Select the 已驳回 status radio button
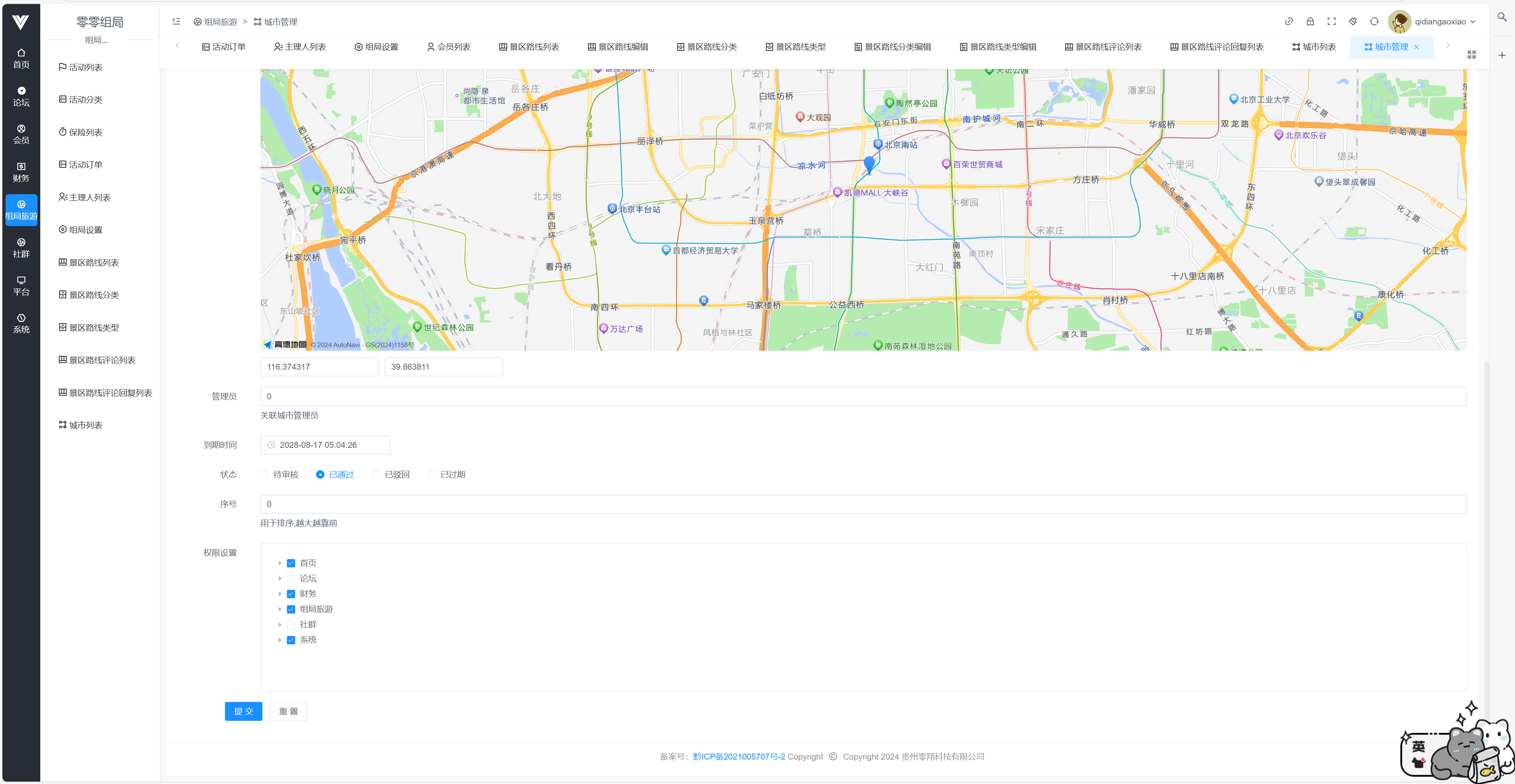The height and width of the screenshot is (784, 1515). (376, 475)
